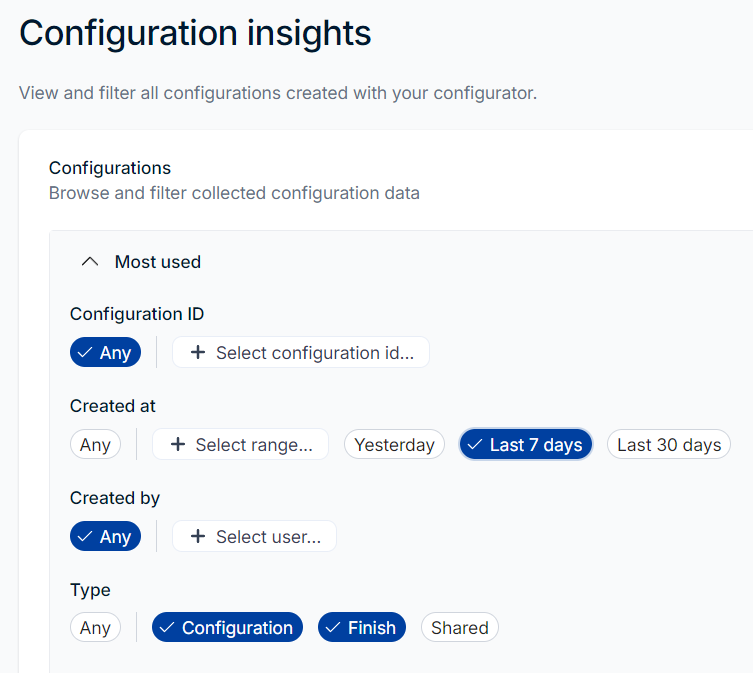Click the Most used section label
753x673 pixels.
(158, 262)
